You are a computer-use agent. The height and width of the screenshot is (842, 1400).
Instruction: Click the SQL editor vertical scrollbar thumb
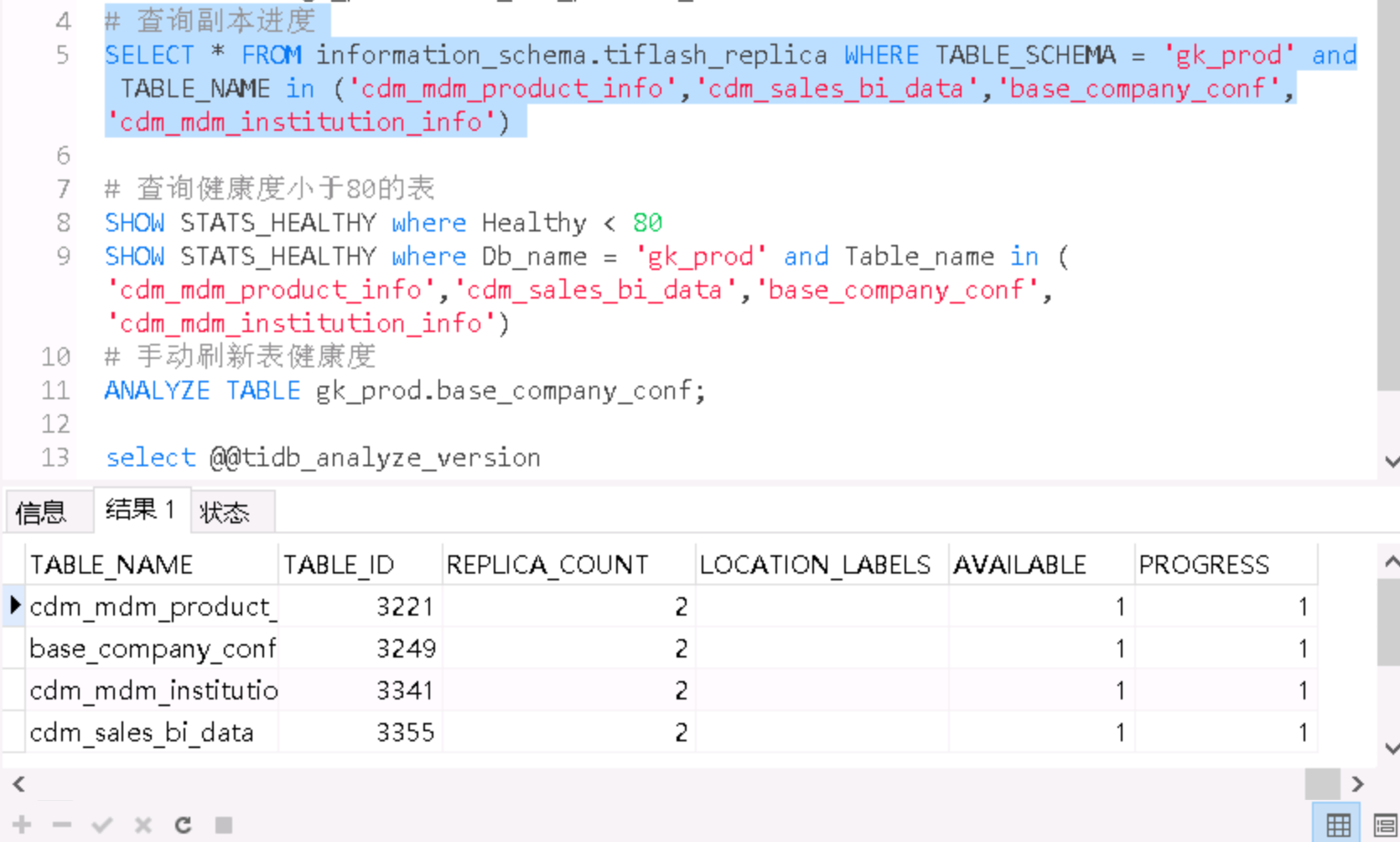(1388, 195)
